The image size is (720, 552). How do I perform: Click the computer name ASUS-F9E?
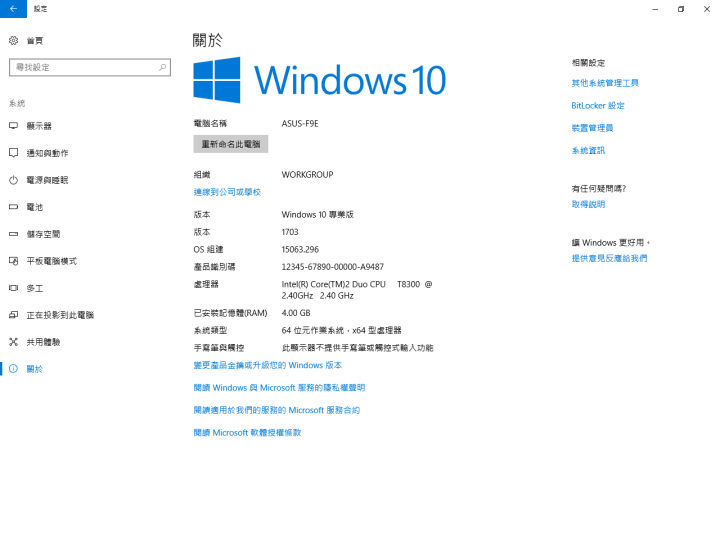(x=300, y=124)
